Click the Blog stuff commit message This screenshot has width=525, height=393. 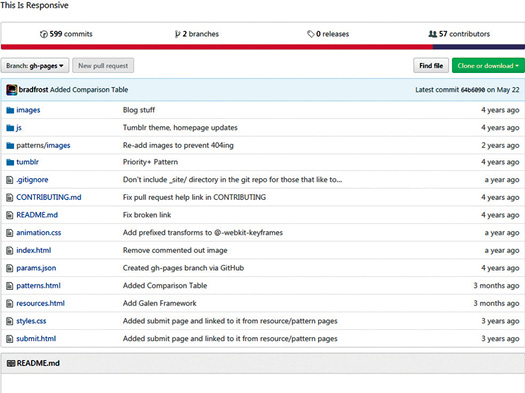point(139,110)
